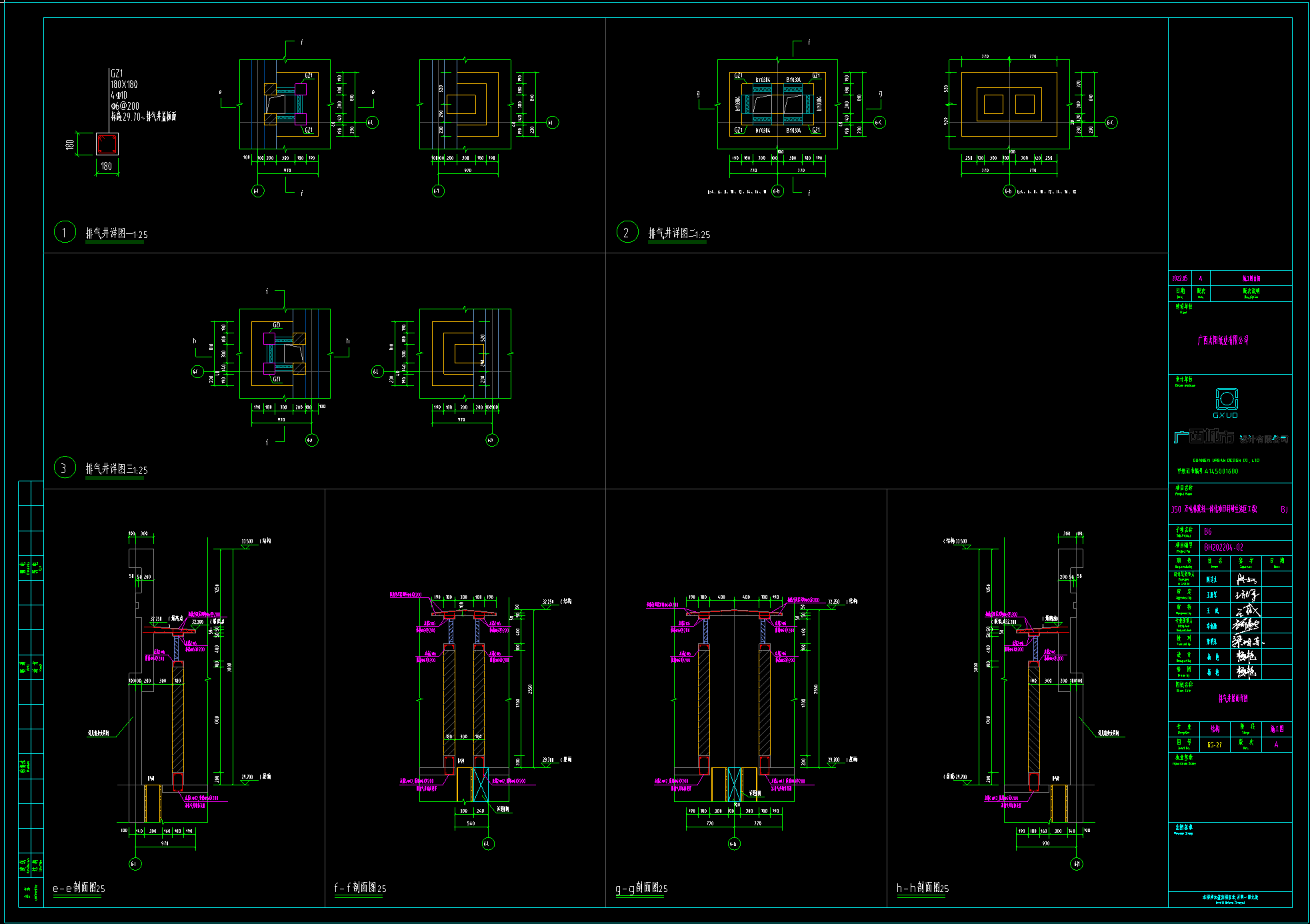Select the 4Φ10 rebar annotation
The height and width of the screenshot is (924, 1310).
coord(119,95)
